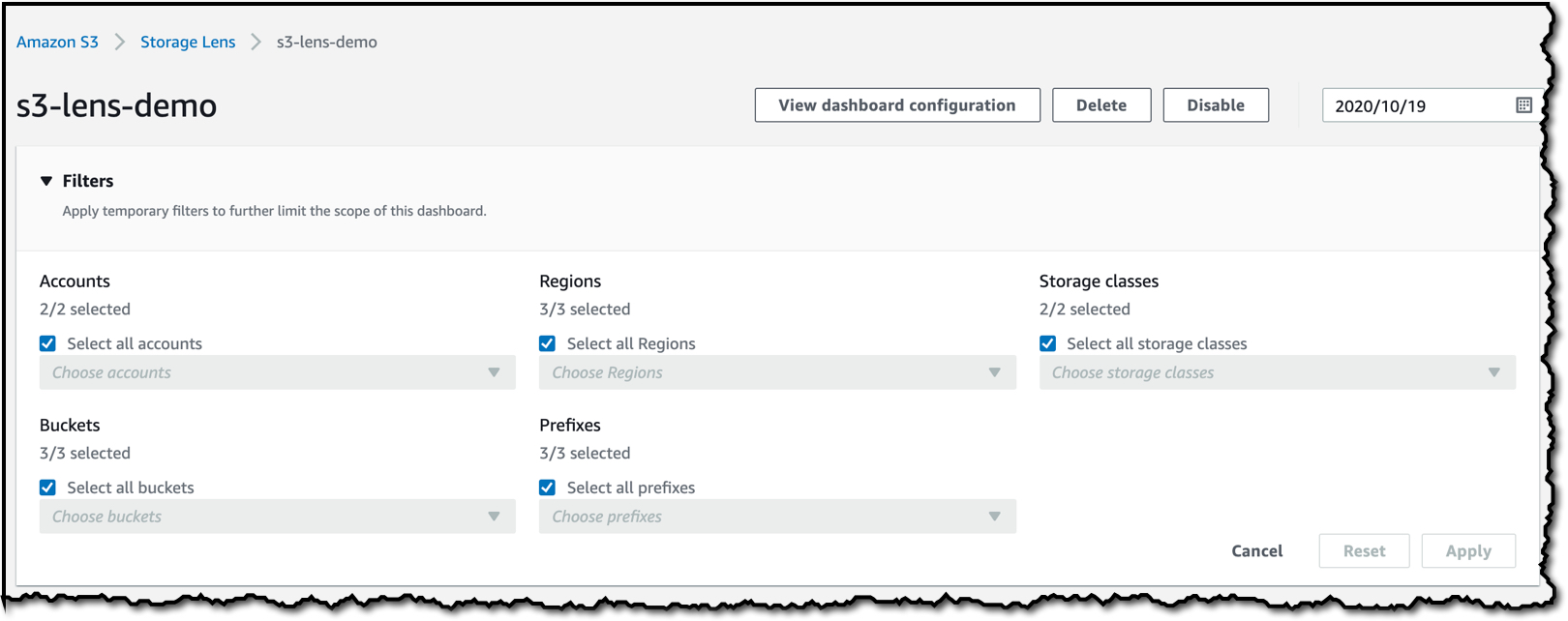
Task: Disable the s3-lens-demo dashboard
Action: pos(1216,105)
